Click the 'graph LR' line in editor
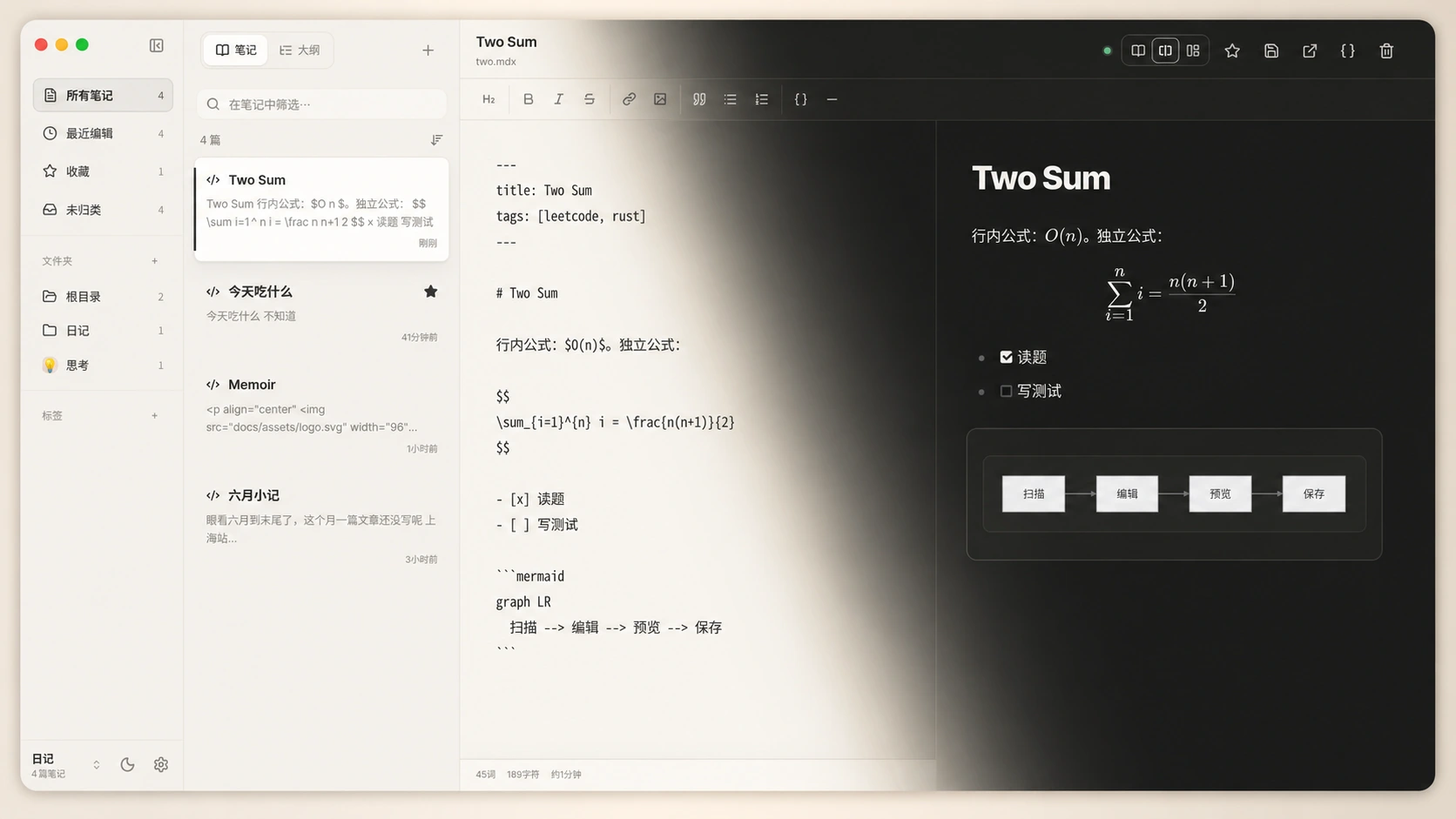Image resolution: width=1456 pixels, height=819 pixels. [x=523, y=602]
